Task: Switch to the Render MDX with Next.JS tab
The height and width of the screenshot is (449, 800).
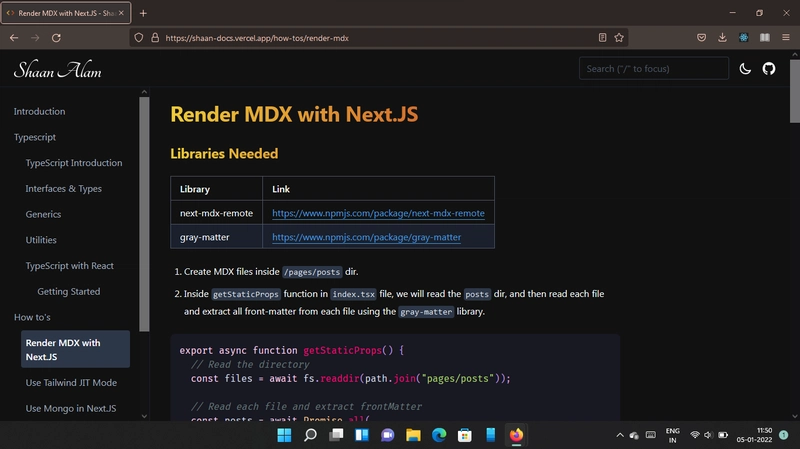Action: pyautogui.click(x=66, y=13)
